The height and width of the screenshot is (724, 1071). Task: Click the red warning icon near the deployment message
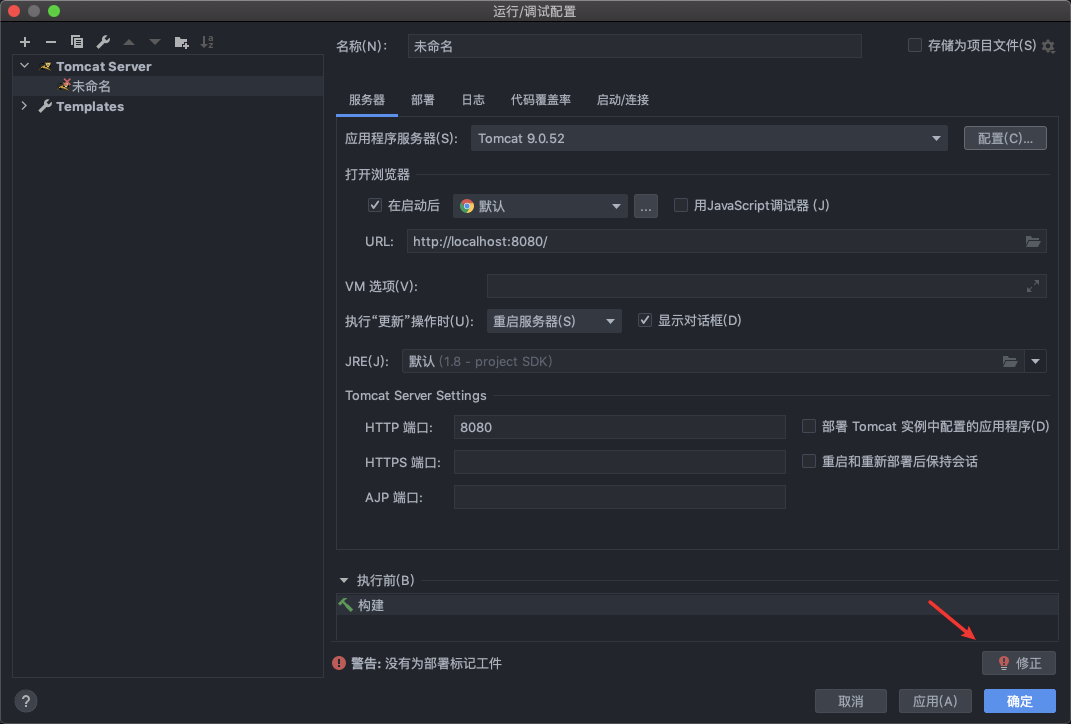339,663
